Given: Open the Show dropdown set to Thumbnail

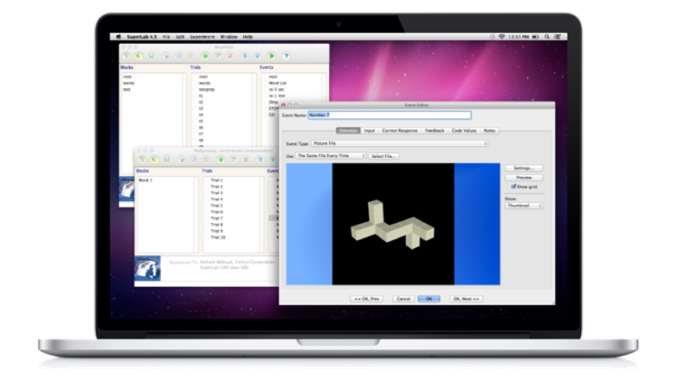Looking at the screenshot, I should [524, 205].
